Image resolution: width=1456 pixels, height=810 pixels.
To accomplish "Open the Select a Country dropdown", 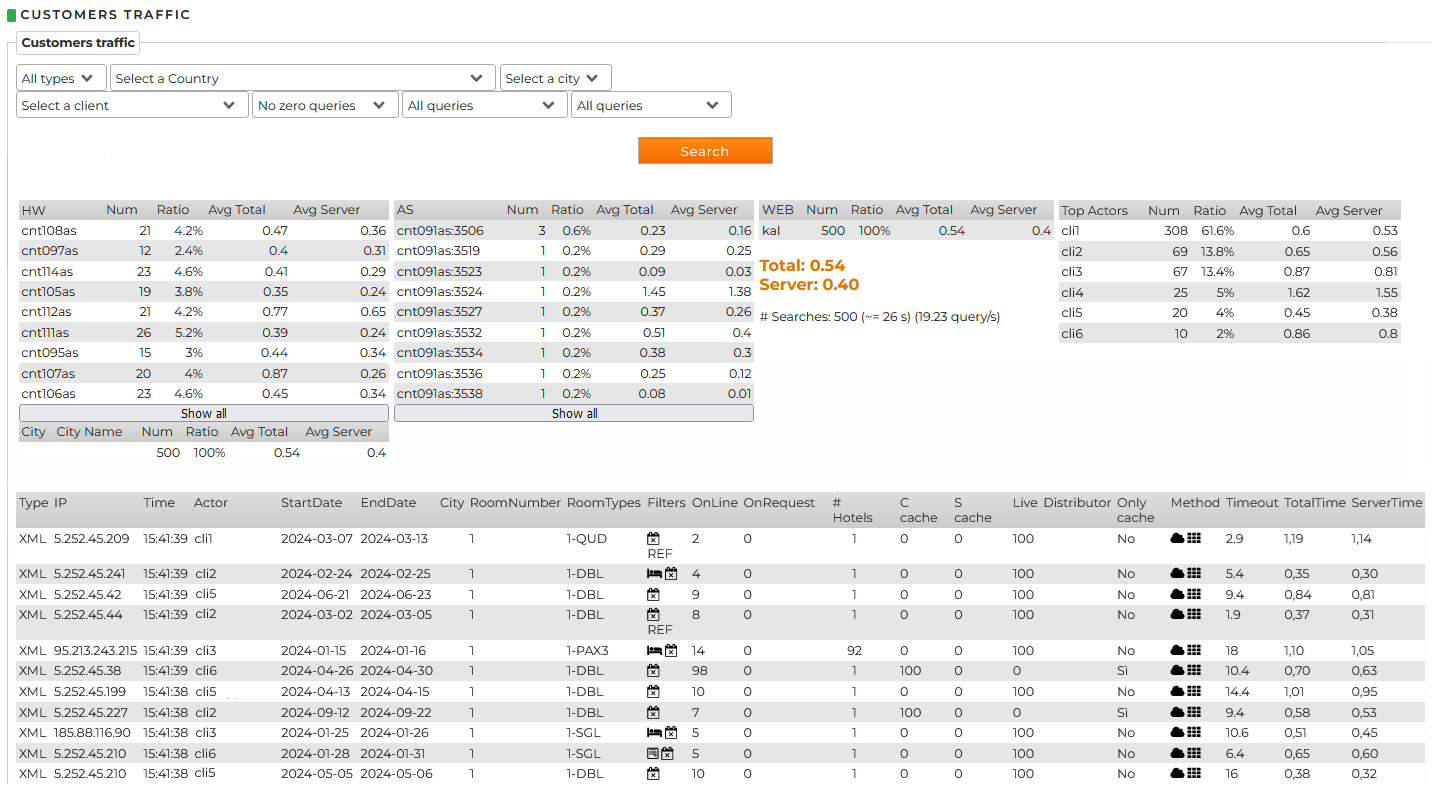I will 303,78.
